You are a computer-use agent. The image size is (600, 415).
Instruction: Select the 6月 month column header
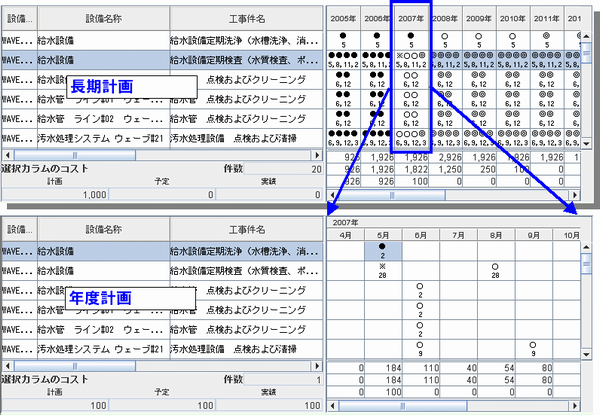click(421, 235)
